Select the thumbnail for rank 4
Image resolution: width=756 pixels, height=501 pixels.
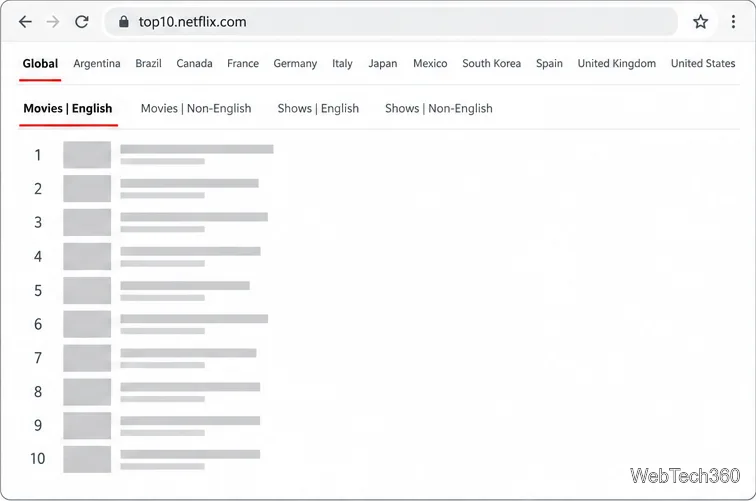point(87,257)
